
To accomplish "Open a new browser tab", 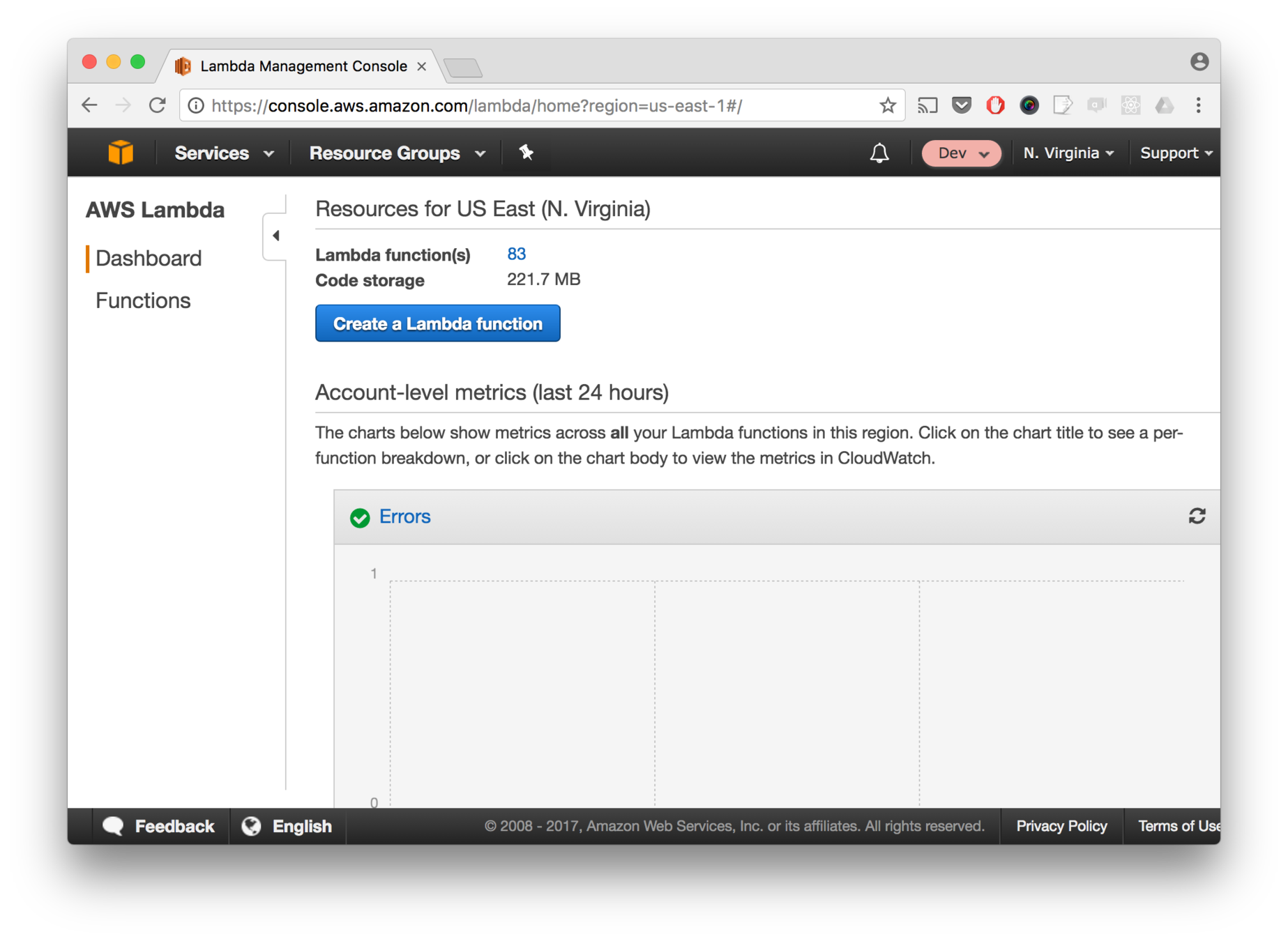I will click(x=463, y=68).
